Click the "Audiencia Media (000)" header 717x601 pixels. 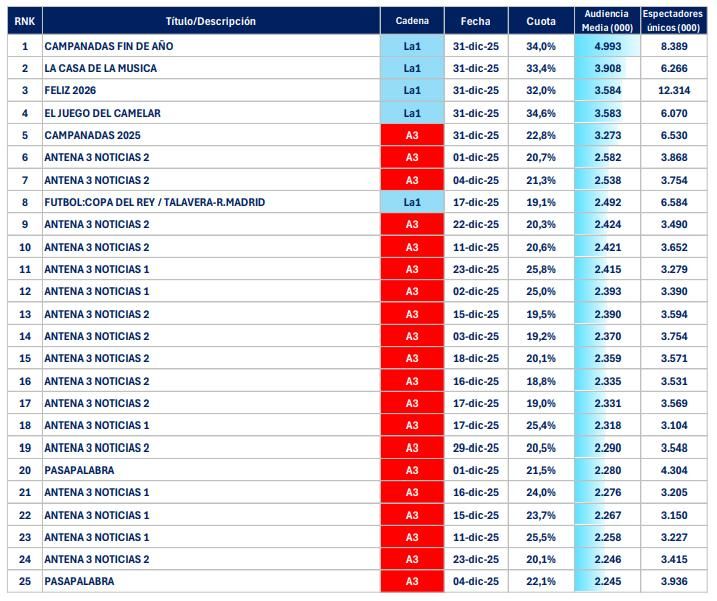coord(605,21)
